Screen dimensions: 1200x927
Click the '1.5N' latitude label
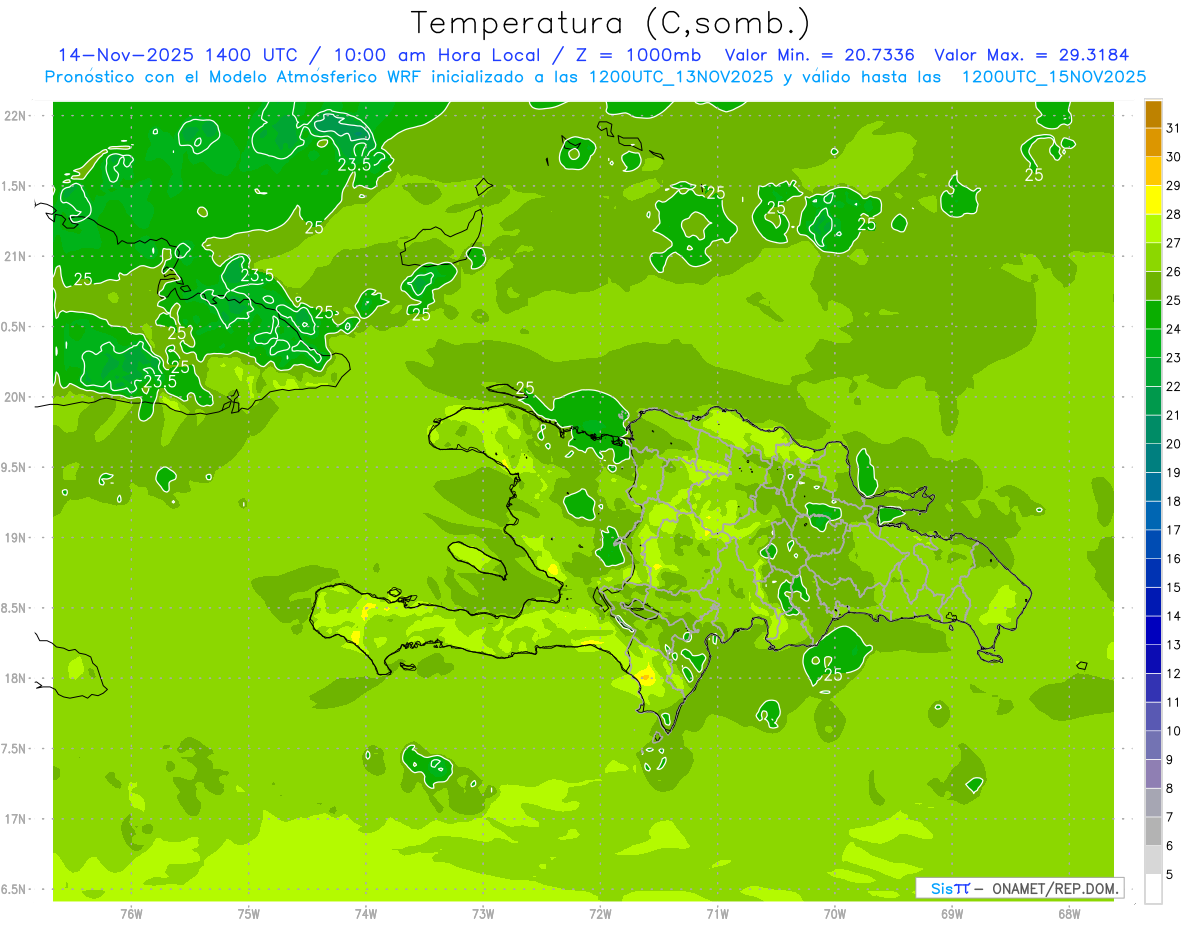(x=15, y=186)
